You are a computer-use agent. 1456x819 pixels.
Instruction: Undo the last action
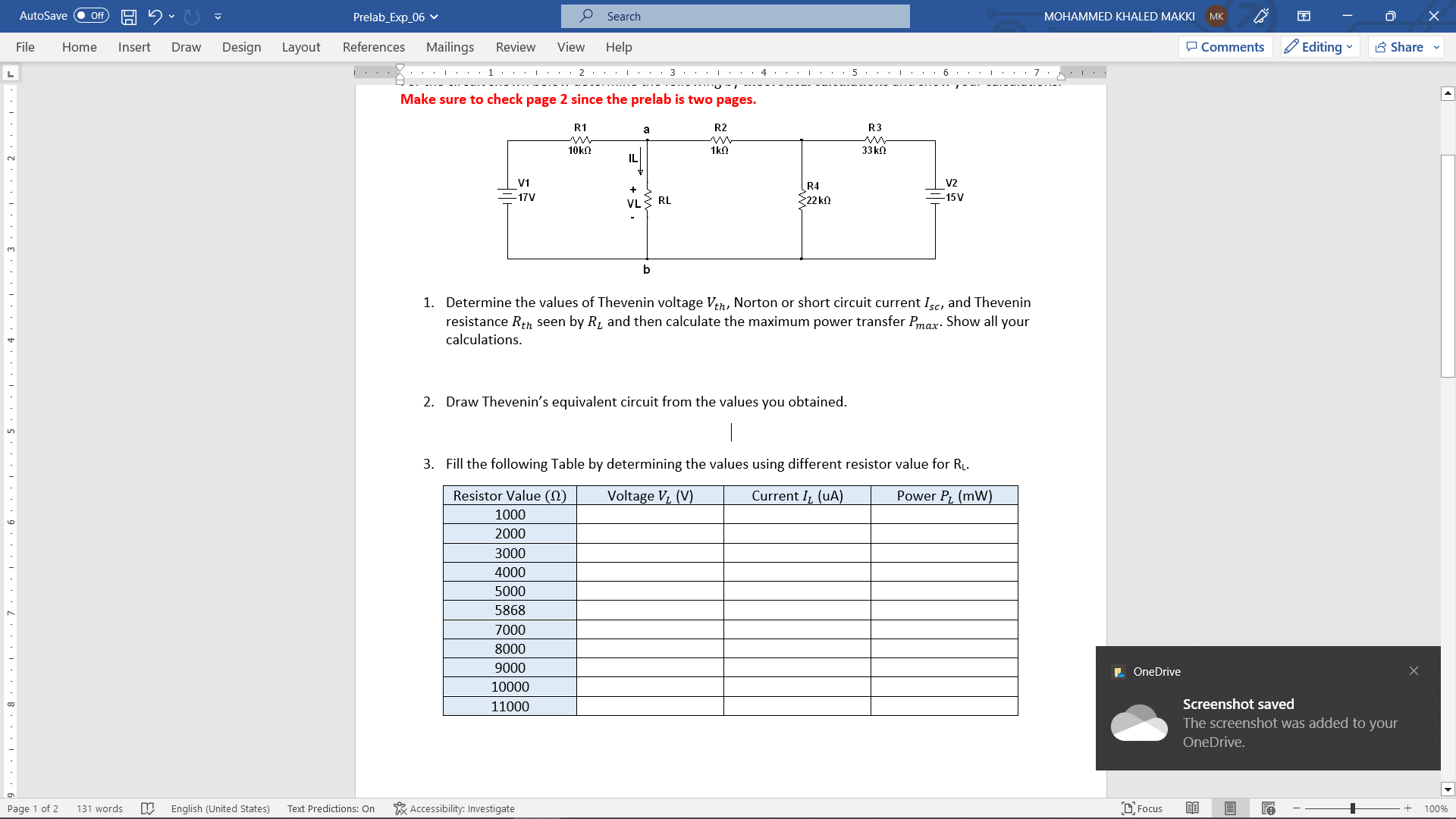[154, 16]
